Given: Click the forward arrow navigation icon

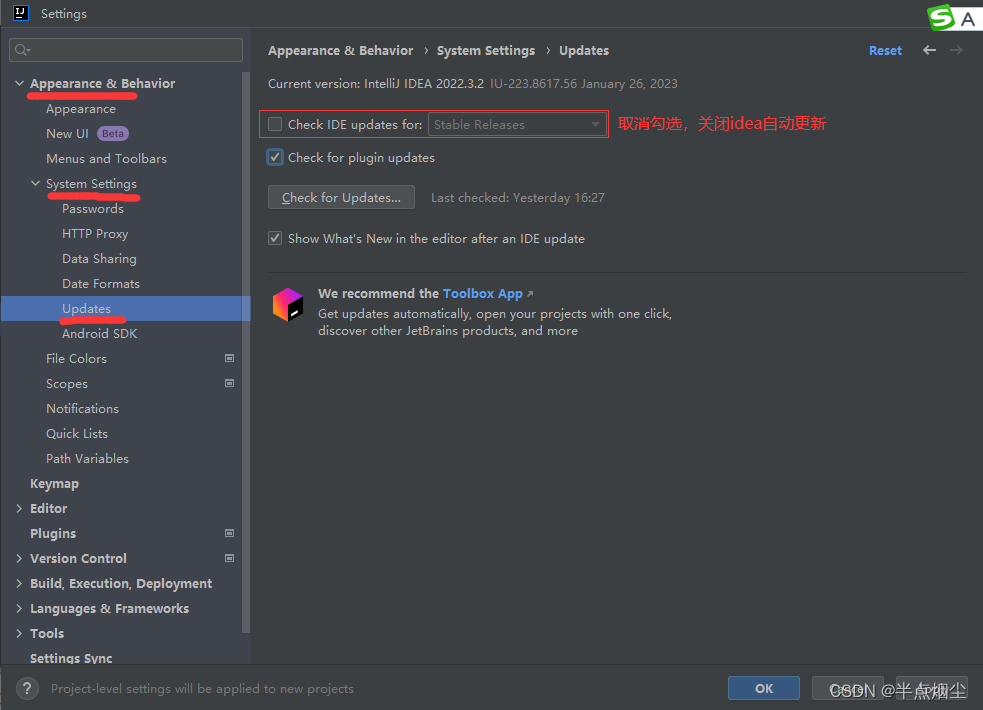Looking at the screenshot, I should click(956, 50).
